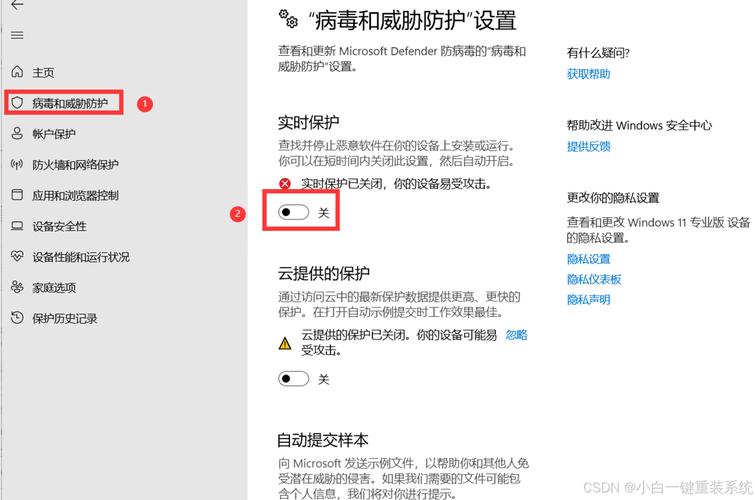
Task: Open the 获取帮助 link
Action: coord(588,74)
